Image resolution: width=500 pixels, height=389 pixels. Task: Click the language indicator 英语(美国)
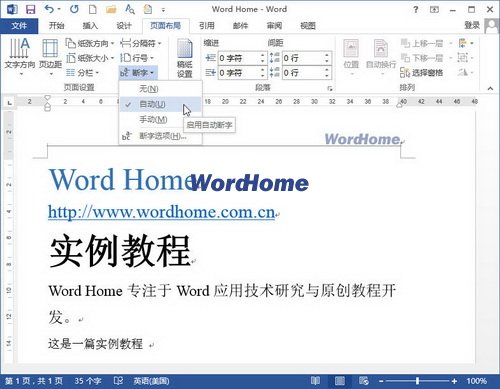coord(151,381)
